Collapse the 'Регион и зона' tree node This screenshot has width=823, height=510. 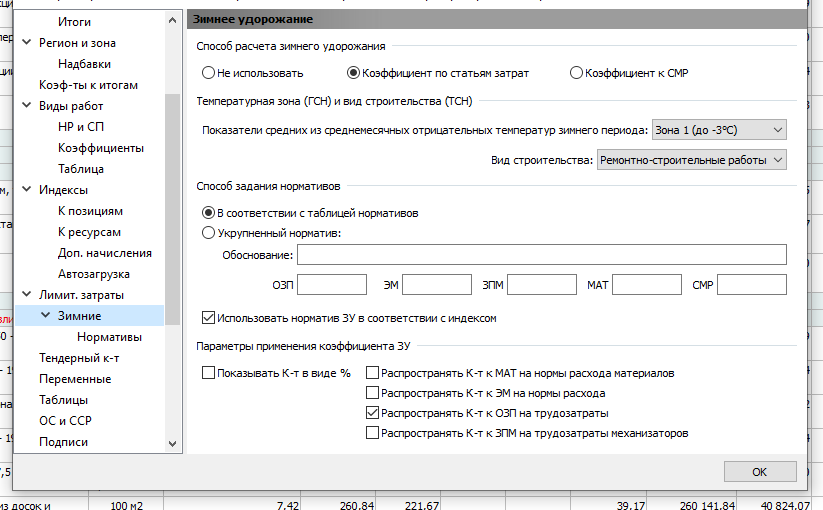click(27, 42)
